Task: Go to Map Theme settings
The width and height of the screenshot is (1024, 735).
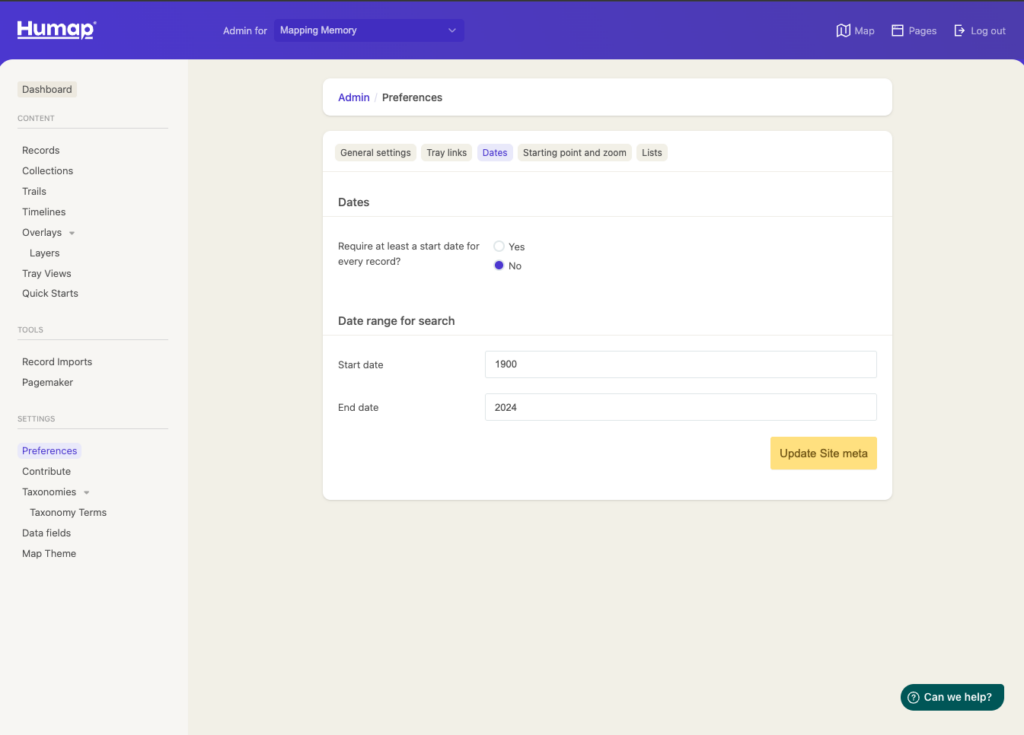Action: 49,553
